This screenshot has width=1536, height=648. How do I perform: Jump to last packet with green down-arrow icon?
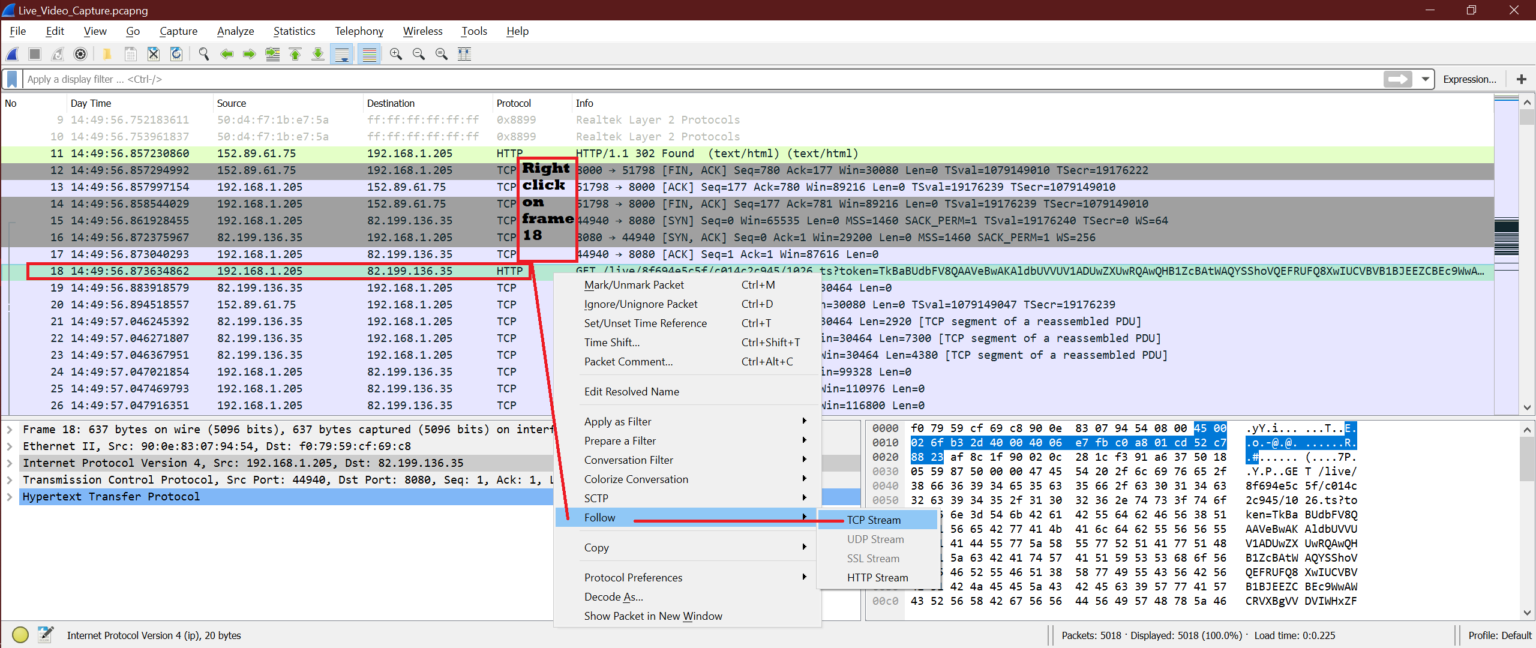[x=317, y=54]
